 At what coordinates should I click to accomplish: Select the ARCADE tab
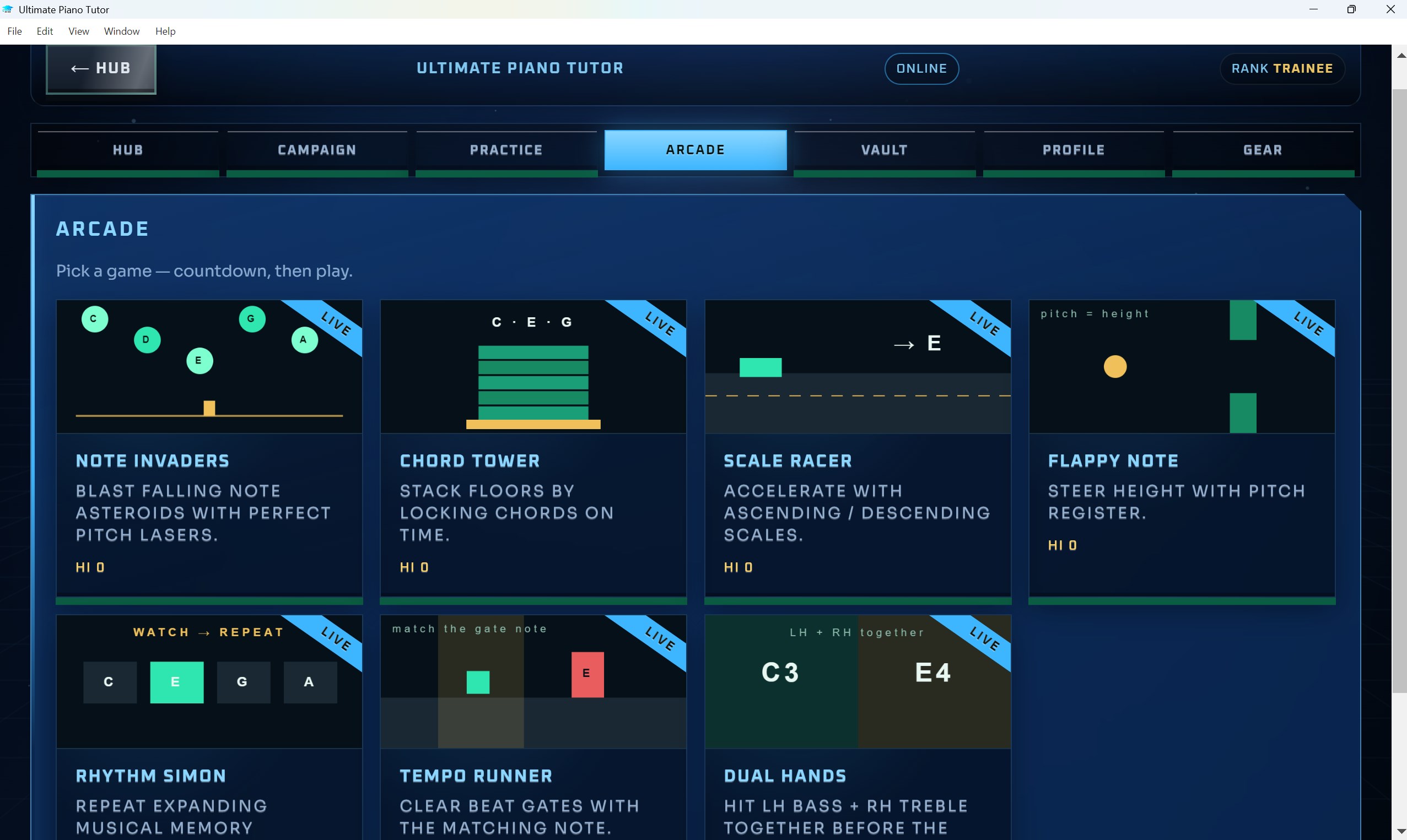[x=696, y=150]
